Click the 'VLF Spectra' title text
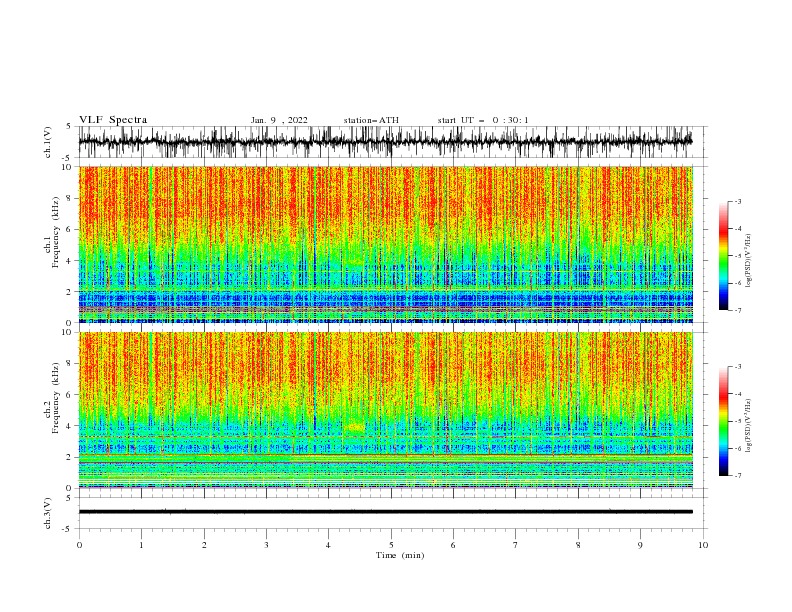This screenshot has width=792, height=612. [x=113, y=120]
